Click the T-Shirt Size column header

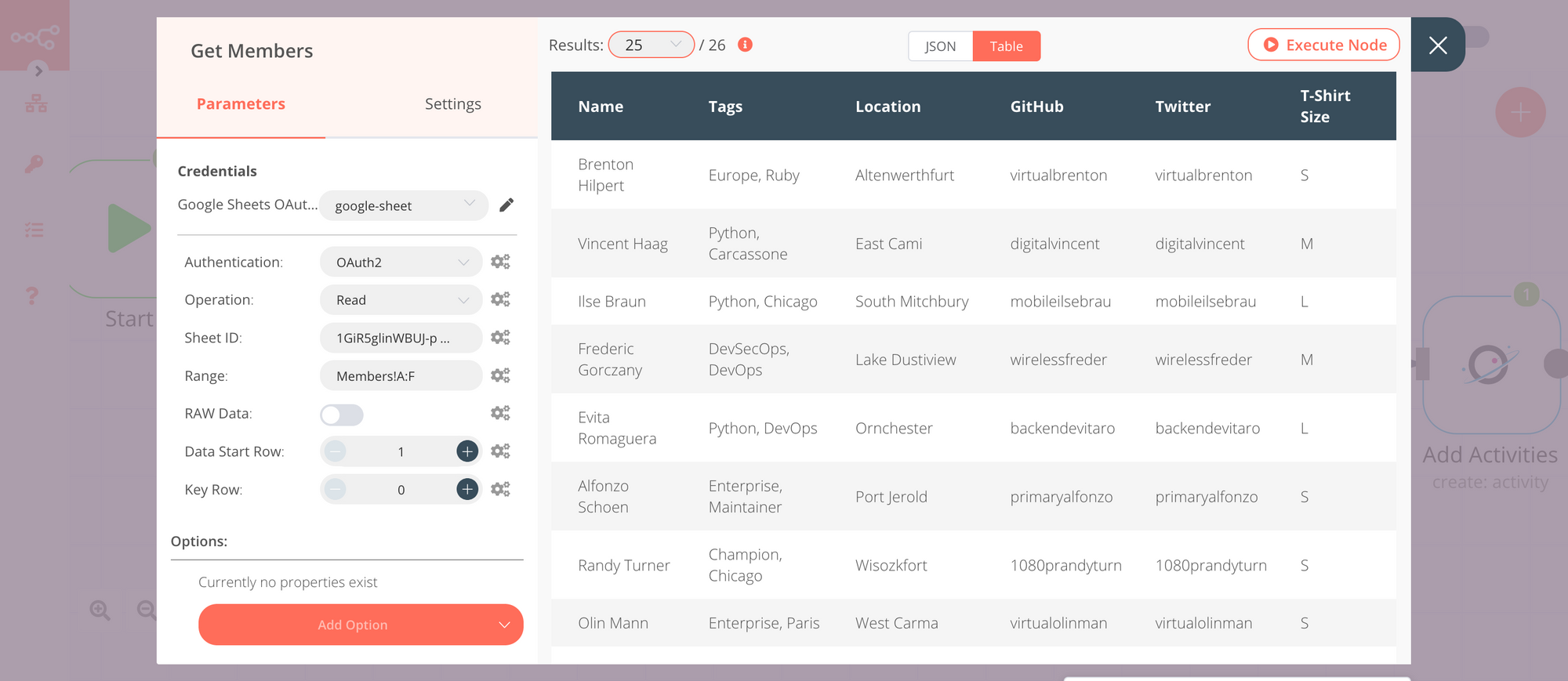point(1325,106)
